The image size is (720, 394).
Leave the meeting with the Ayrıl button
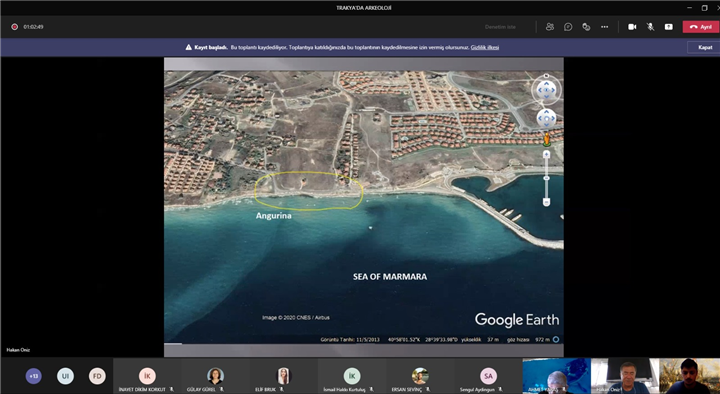click(x=701, y=27)
